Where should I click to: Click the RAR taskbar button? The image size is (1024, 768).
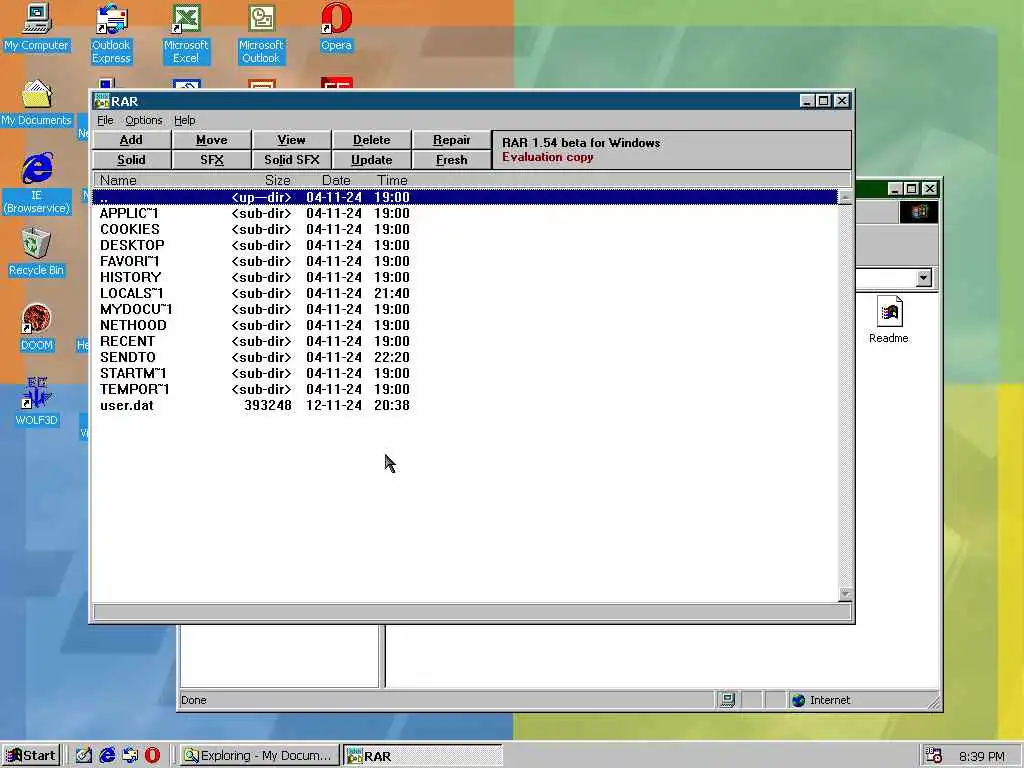click(x=423, y=756)
